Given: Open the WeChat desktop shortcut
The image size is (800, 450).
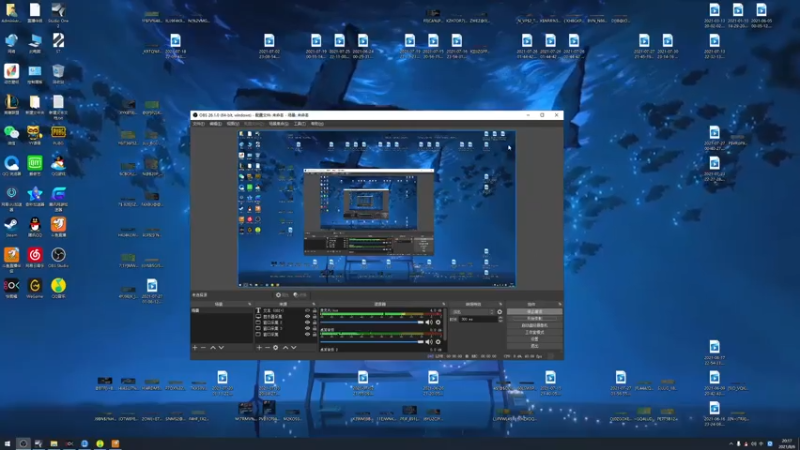Looking at the screenshot, I should click(11, 134).
